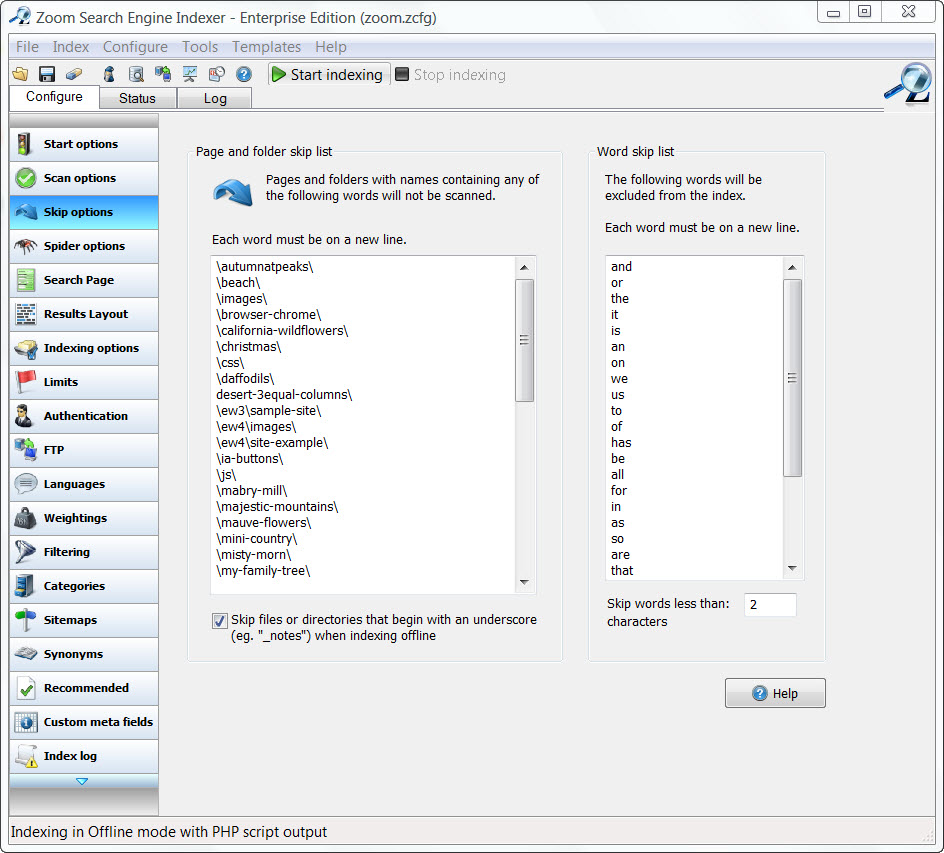Switch to the Status tab
Viewport: 944px width, 853px height.
coord(137,98)
